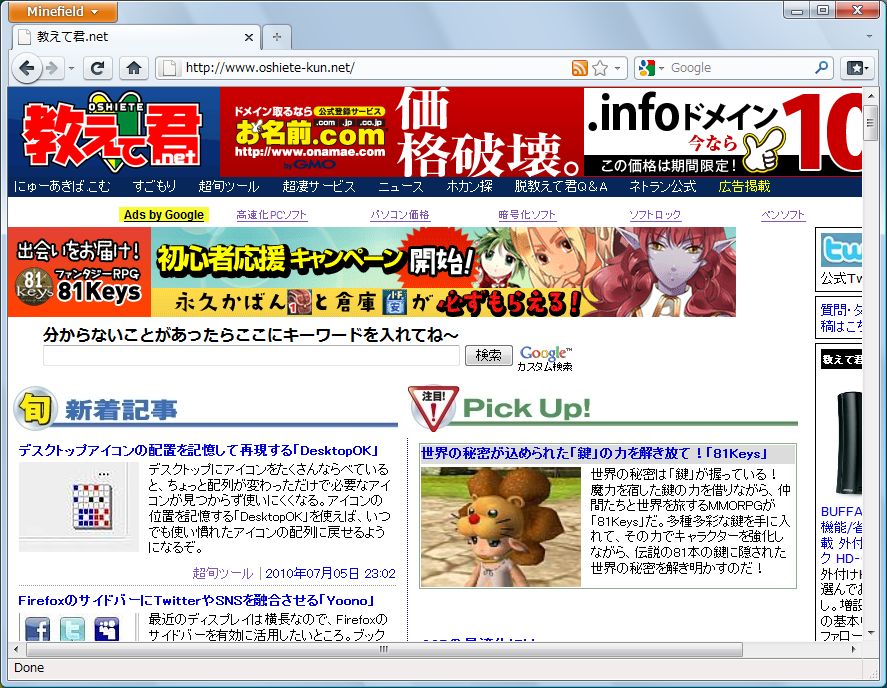Screen dimensions: 887x688
Task: Open the list all tabs dropdown
Action: pyautogui.click(x=869, y=36)
